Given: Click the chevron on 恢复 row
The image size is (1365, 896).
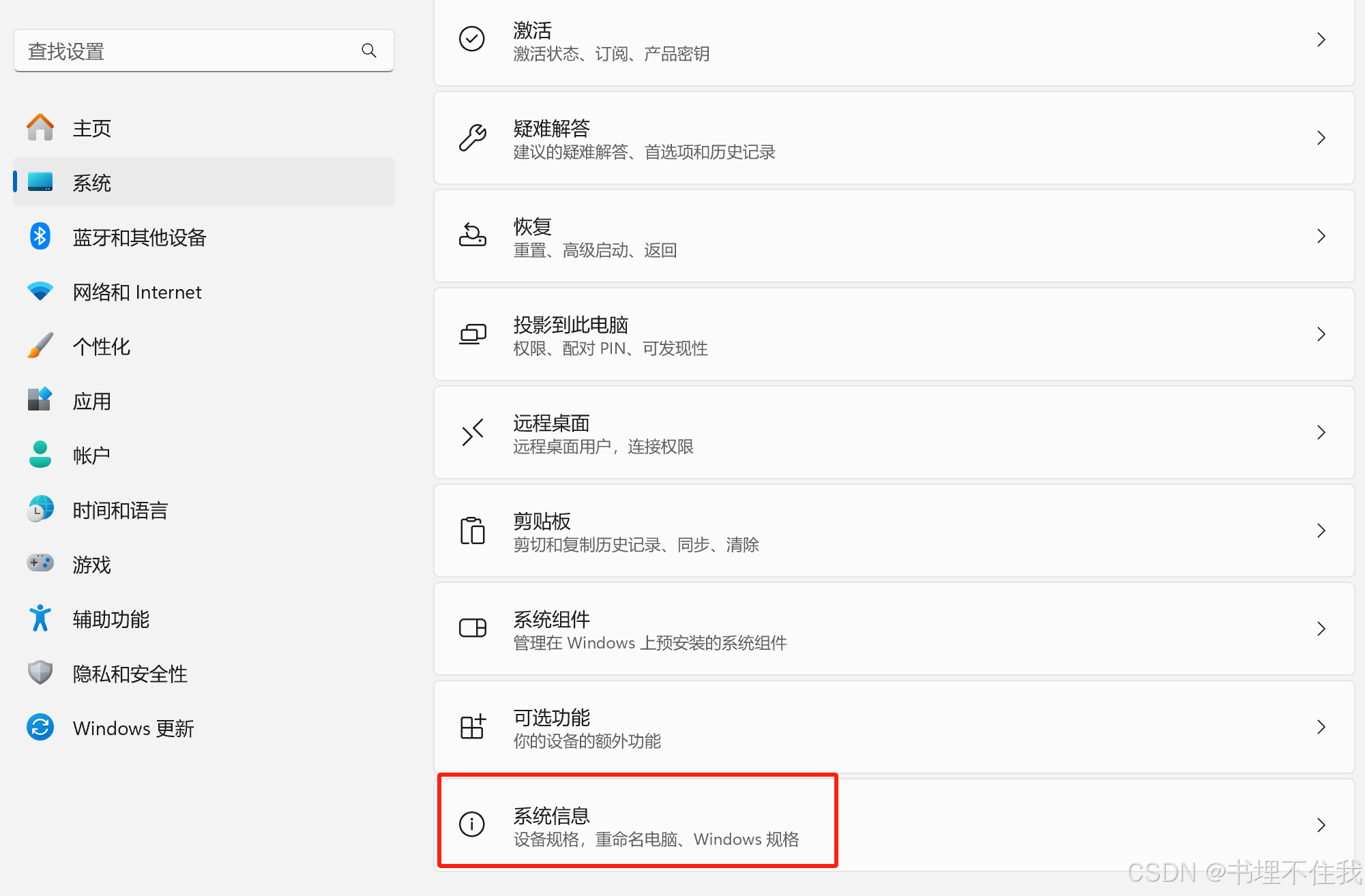Looking at the screenshot, I should tap(1321, 237).
